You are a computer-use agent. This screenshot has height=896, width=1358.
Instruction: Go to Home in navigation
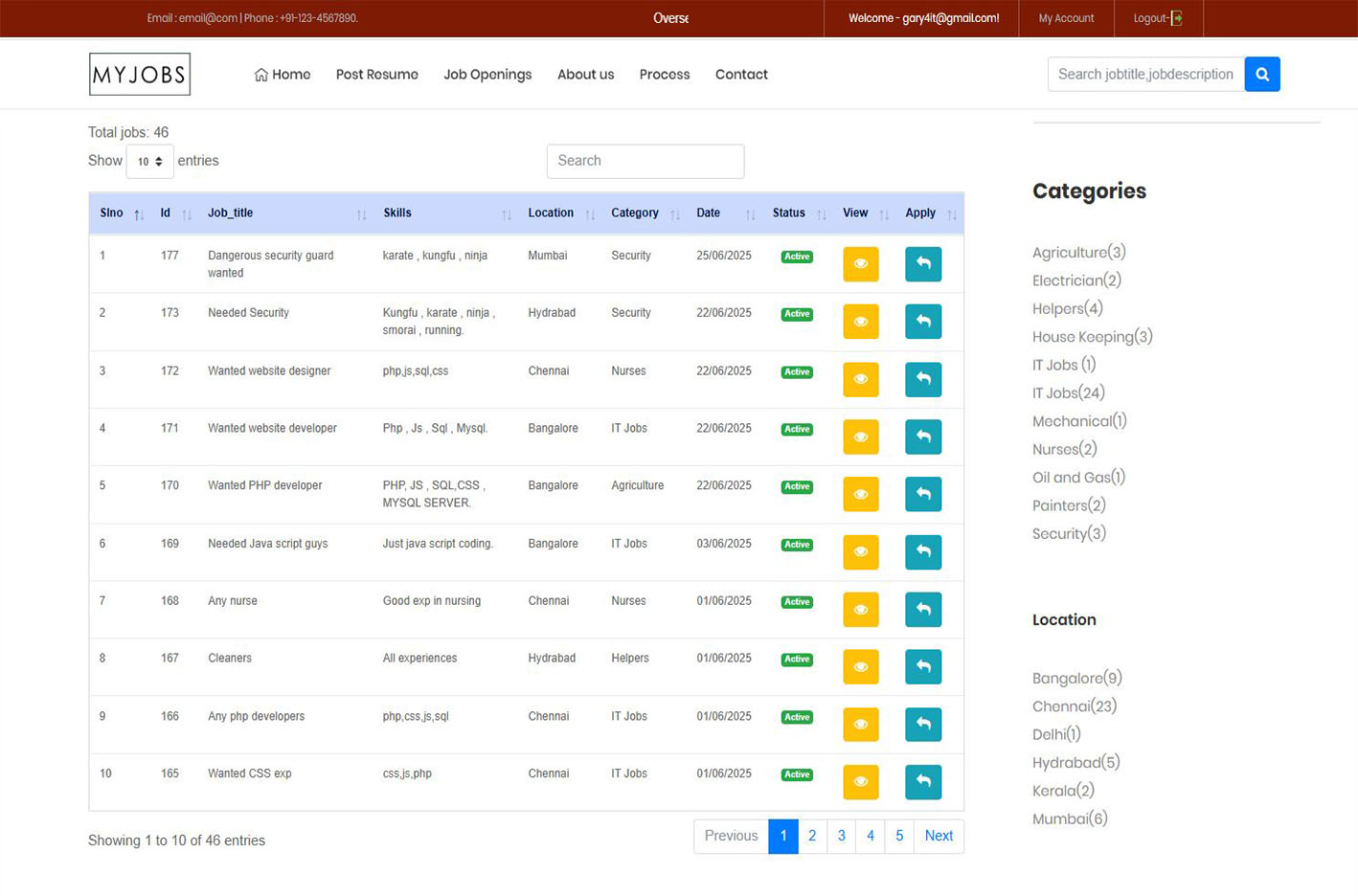tap(283, 74)
